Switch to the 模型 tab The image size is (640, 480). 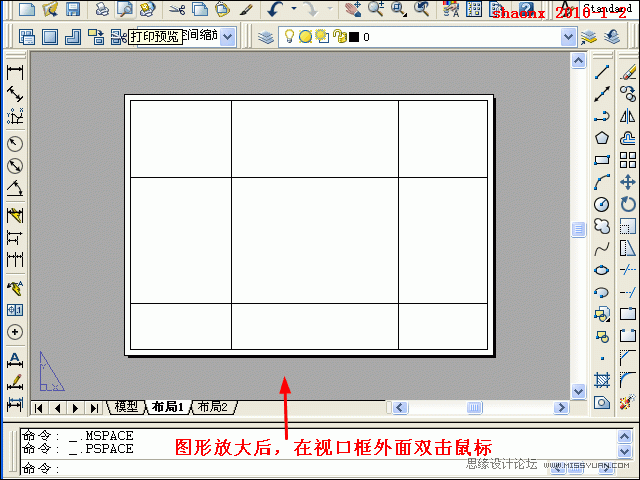click(x=126, y=407)
